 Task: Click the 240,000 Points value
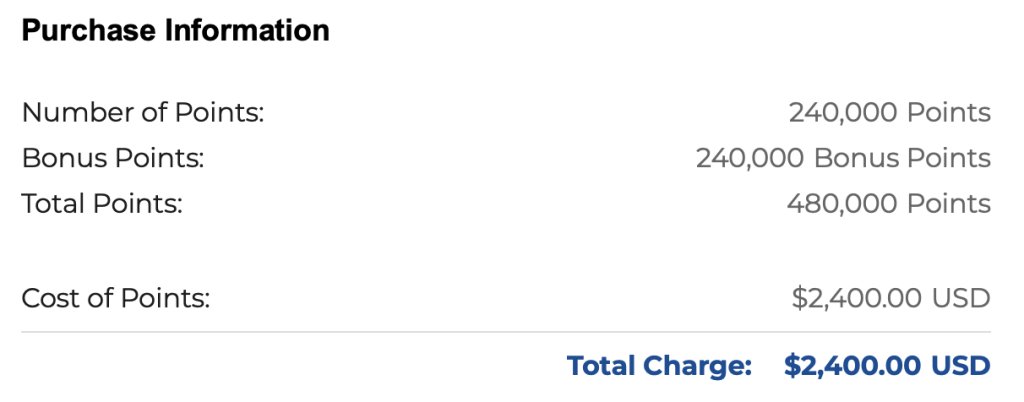[x=889, y=112]
